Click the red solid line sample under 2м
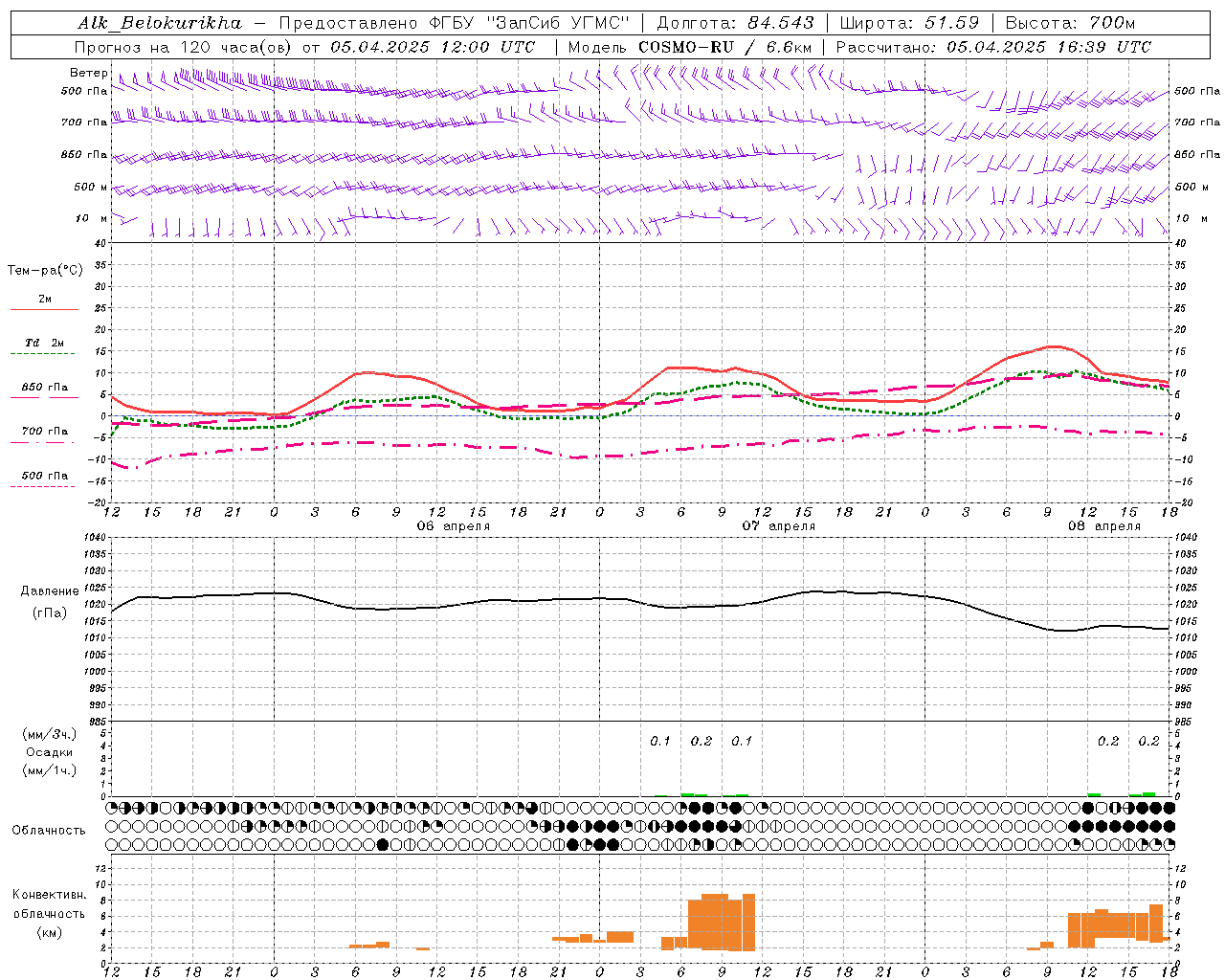This screenshot has width=1225, height=980. point(44,310)
